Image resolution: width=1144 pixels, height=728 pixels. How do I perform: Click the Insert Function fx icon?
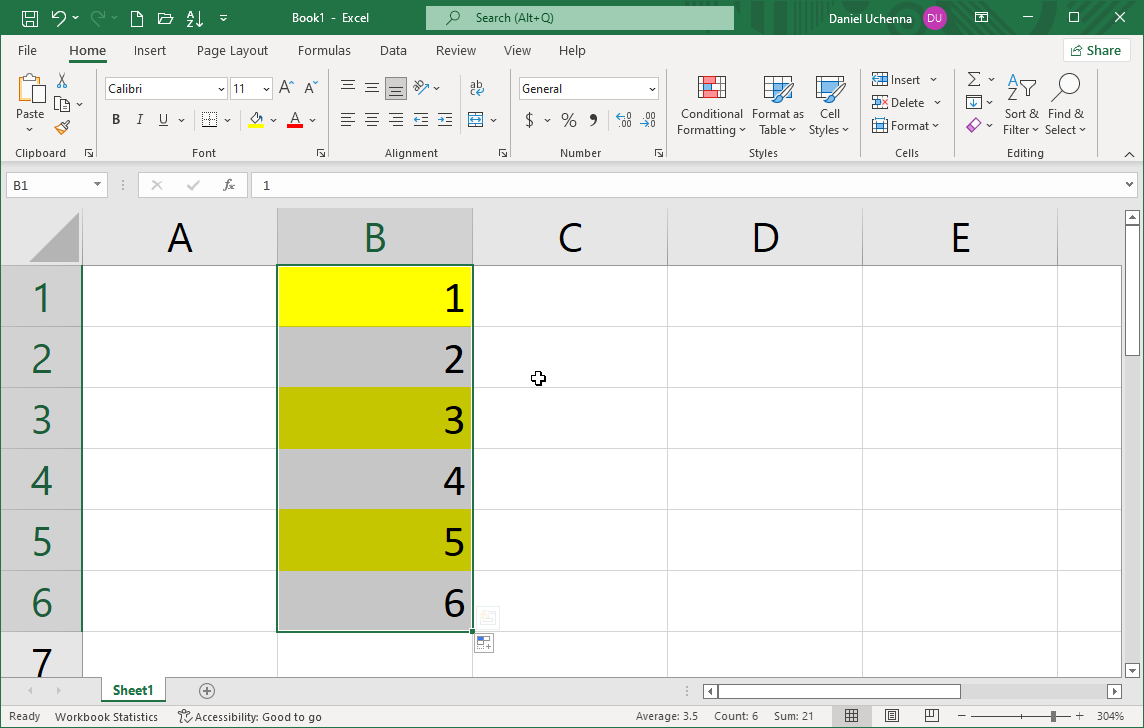point(229,185)
